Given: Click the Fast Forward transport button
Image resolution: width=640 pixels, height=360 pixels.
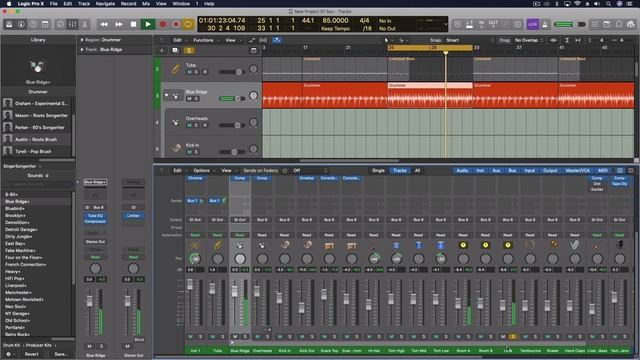Looking at the screenshot, I should coord(119,24).
